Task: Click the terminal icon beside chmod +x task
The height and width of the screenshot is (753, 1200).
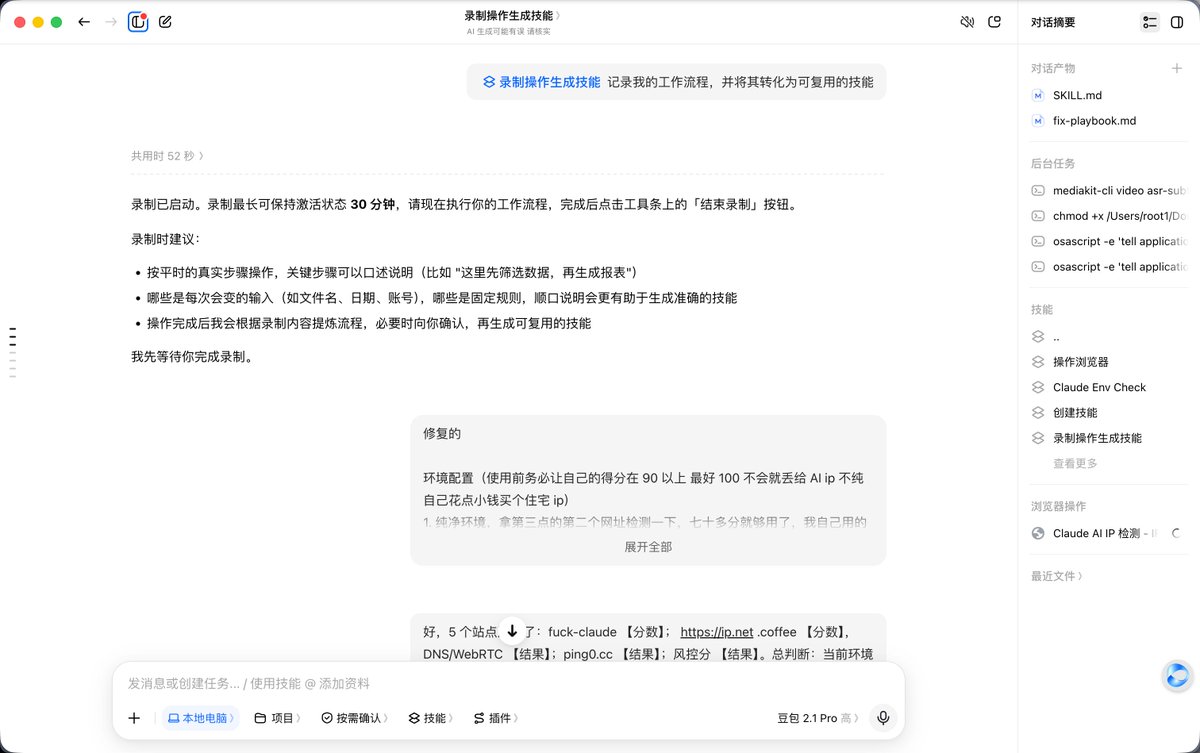Action: pyautogui.click(x=1038, y=216)
